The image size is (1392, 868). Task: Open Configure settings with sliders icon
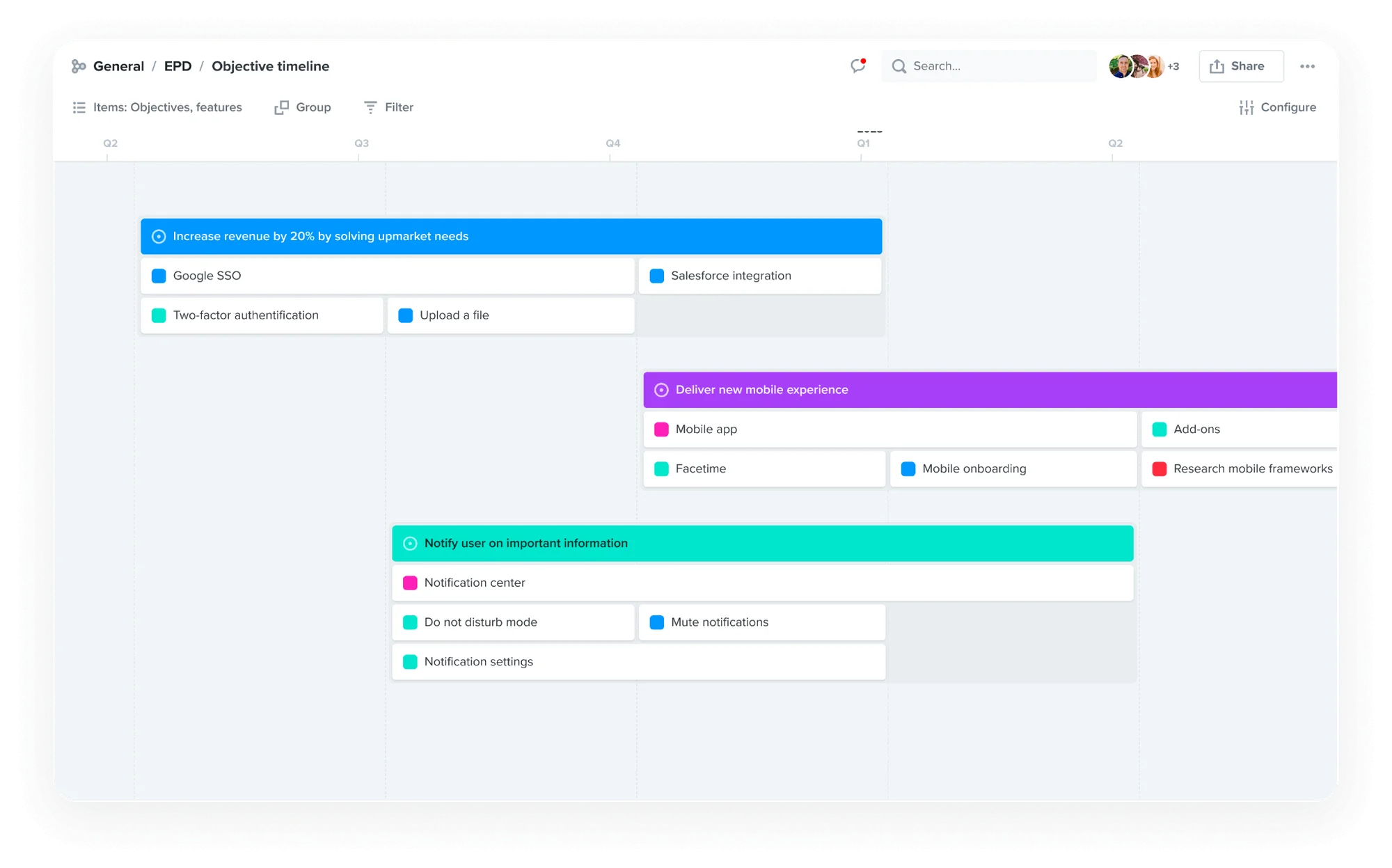tap(1277, 107)
